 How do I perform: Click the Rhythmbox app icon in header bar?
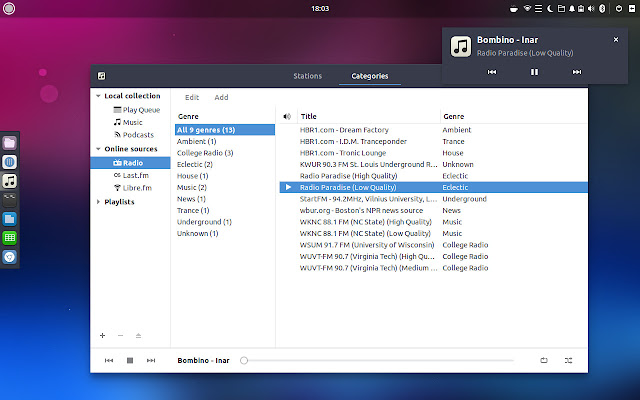101,76
